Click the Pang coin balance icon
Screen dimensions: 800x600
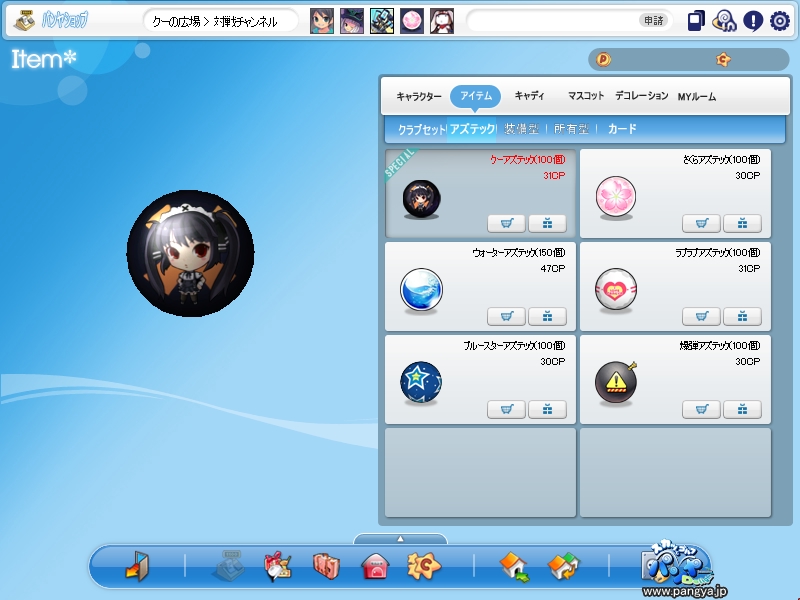click(603, 60)
